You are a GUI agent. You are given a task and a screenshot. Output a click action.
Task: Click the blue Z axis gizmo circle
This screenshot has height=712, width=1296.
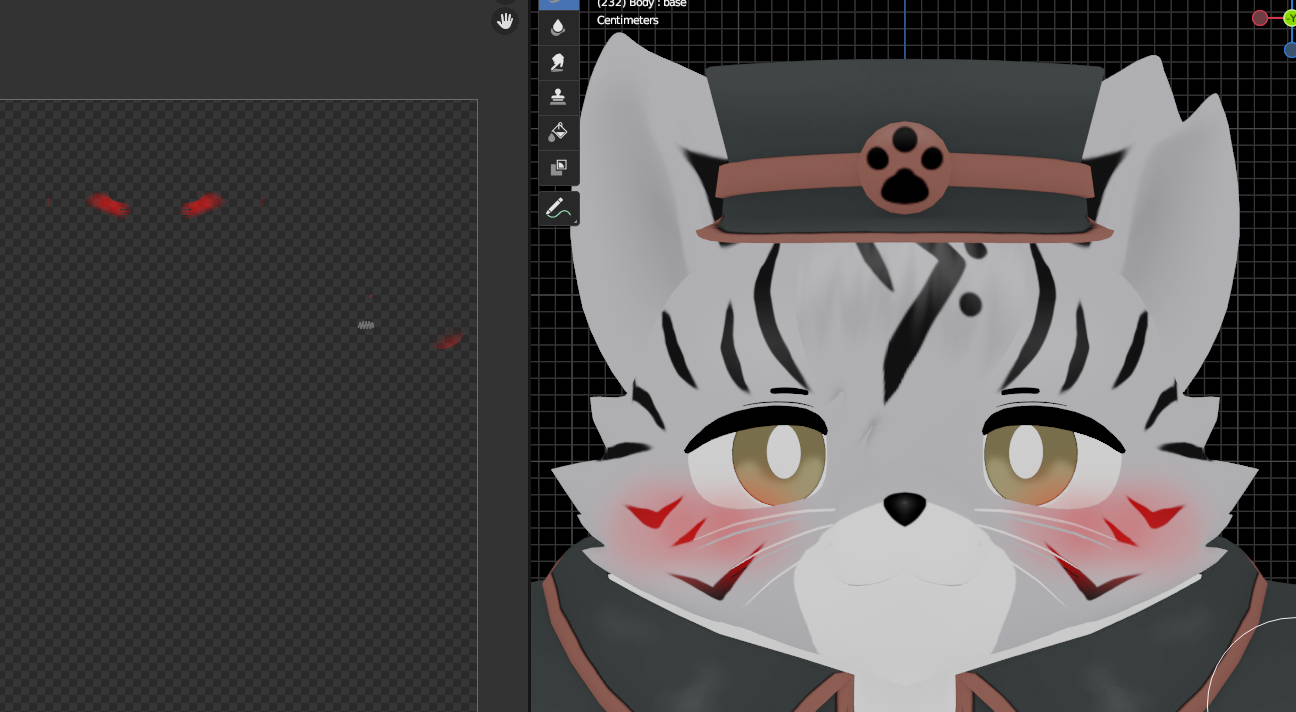pyautogui.click(x=1291, y=49)
